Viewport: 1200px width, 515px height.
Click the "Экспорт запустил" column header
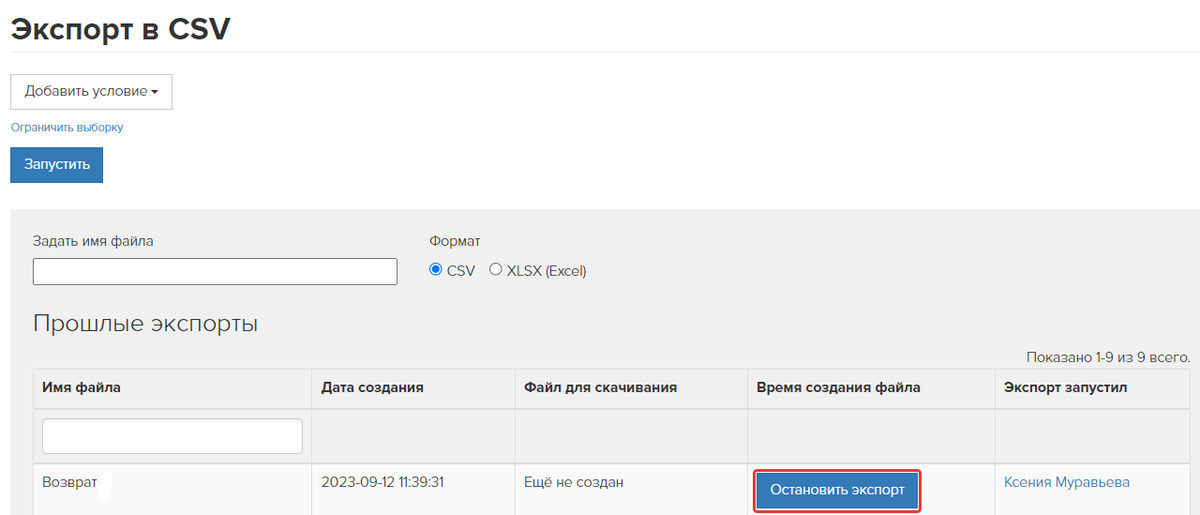pyautogui.click(x=1066, y=387)
